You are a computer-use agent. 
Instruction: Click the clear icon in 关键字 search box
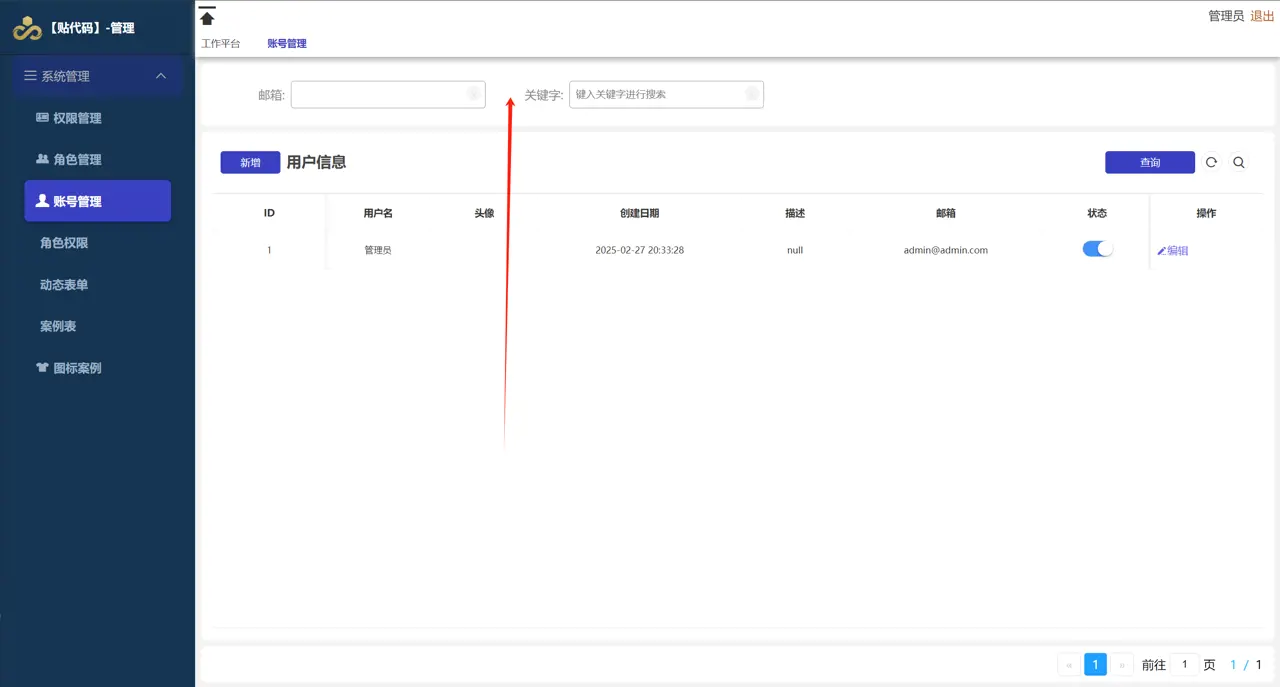(x=751, y=93)
